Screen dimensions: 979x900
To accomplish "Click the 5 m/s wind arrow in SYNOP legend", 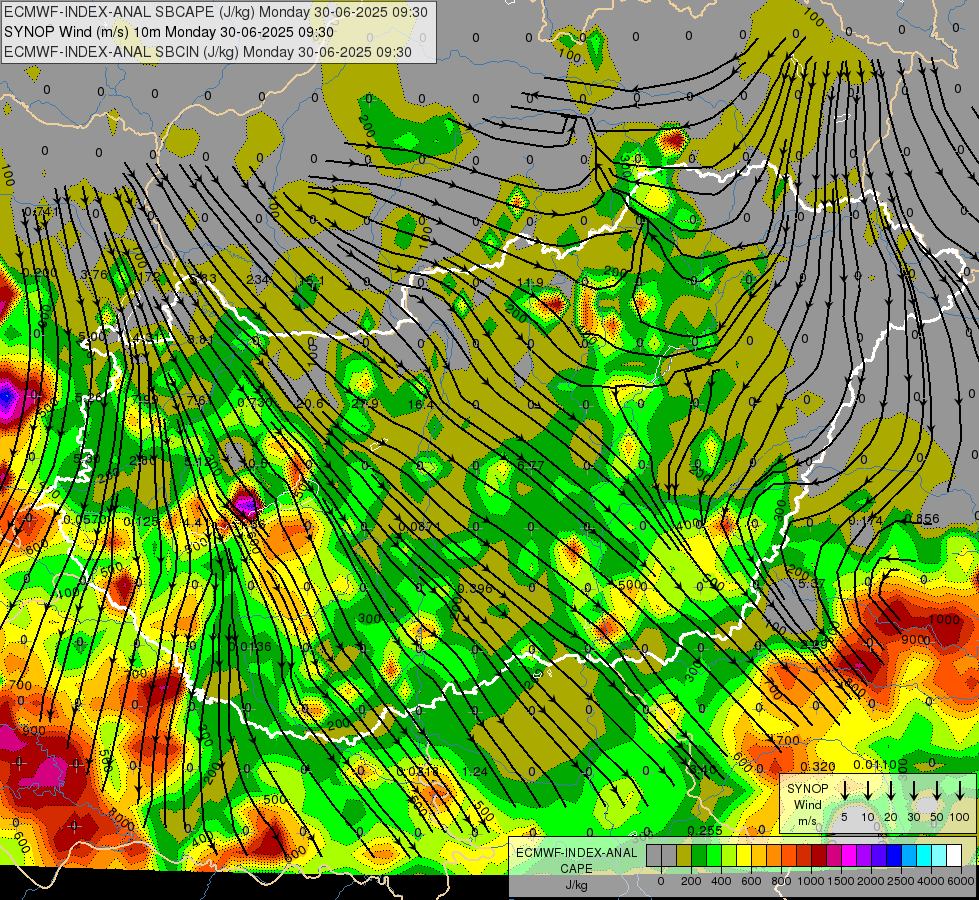I will (x=844, y=790).
